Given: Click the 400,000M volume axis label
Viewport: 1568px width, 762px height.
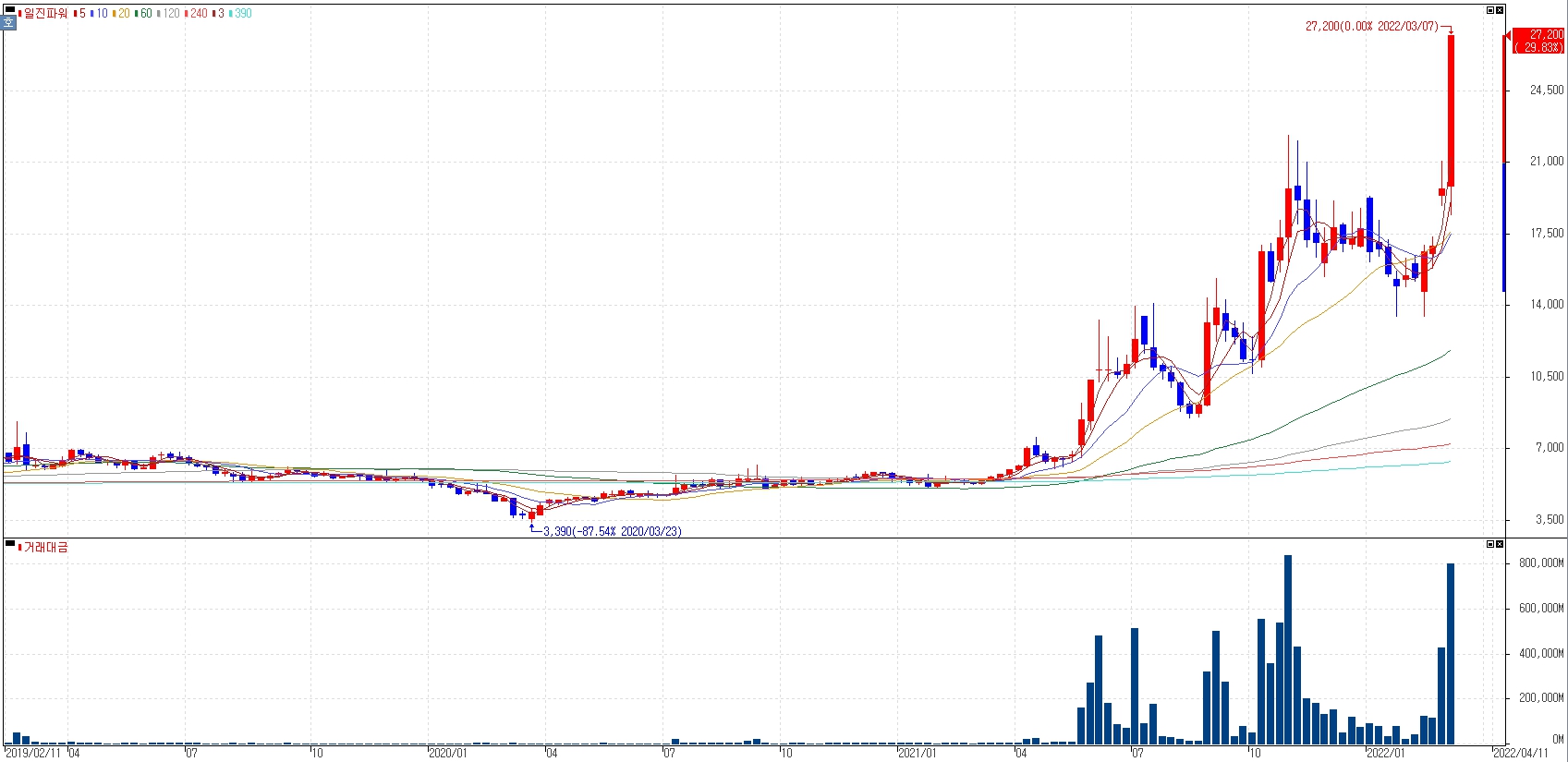Looking at the screenshot, I should [x=1541, y=653].
